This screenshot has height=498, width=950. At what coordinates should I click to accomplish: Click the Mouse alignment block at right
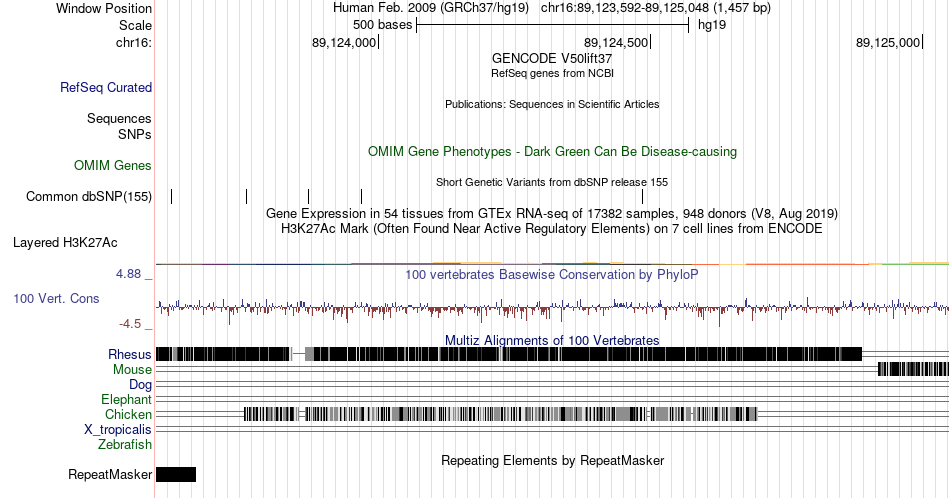913,369
